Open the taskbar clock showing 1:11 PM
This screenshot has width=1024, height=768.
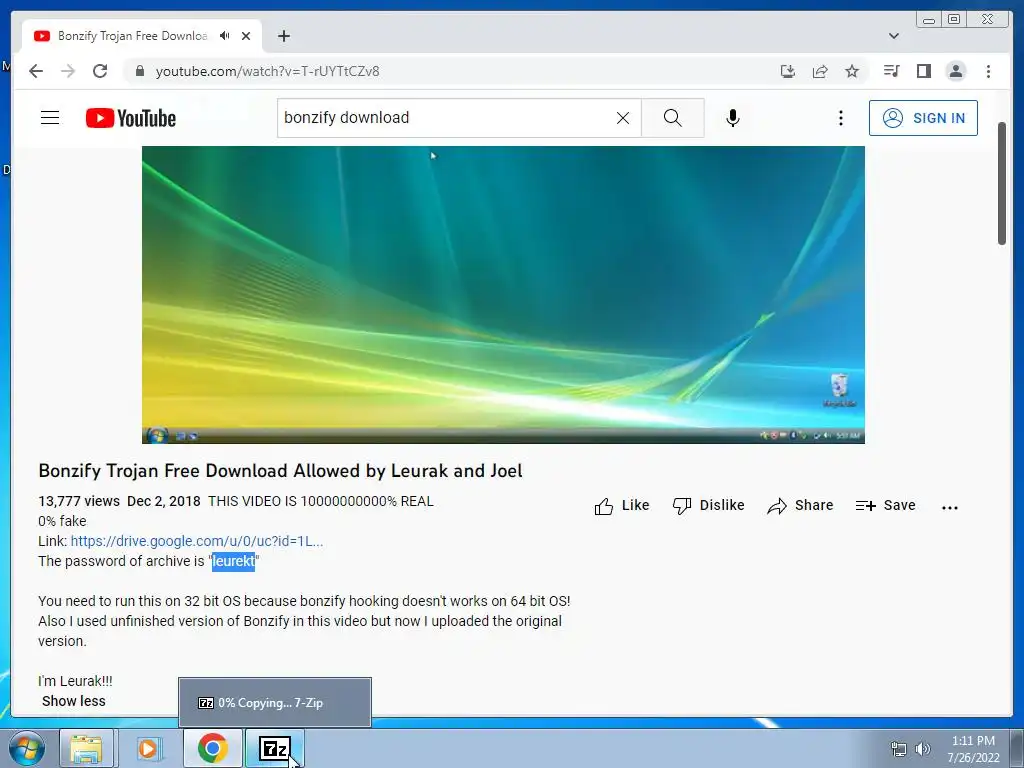pyautogui.click(x=973, y=749)
